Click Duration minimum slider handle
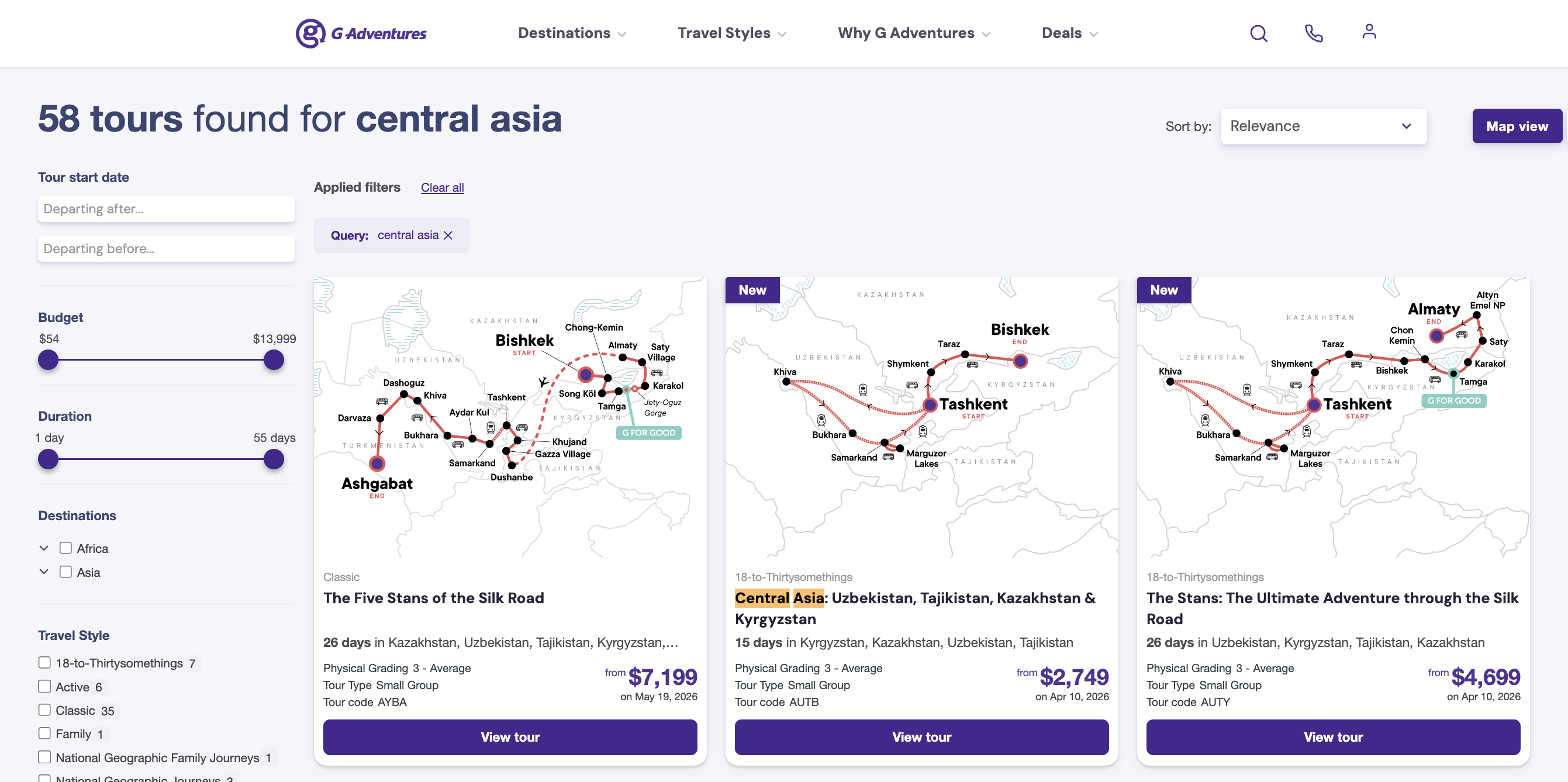 pyautogui.click(x=48, y=459)
